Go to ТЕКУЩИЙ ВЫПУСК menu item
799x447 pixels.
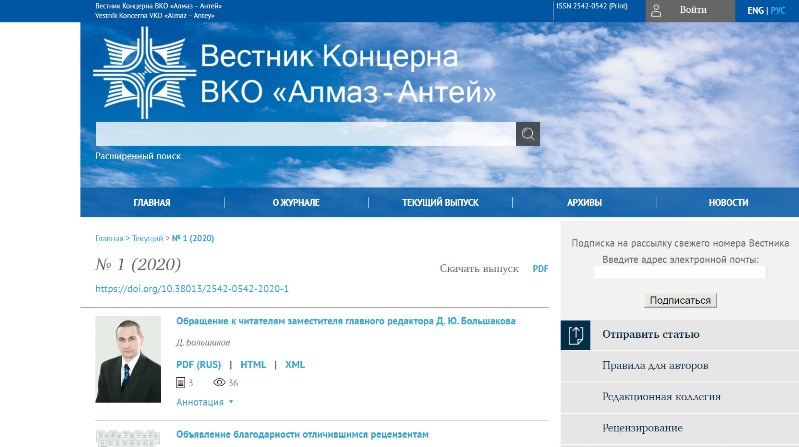(440, 203)
